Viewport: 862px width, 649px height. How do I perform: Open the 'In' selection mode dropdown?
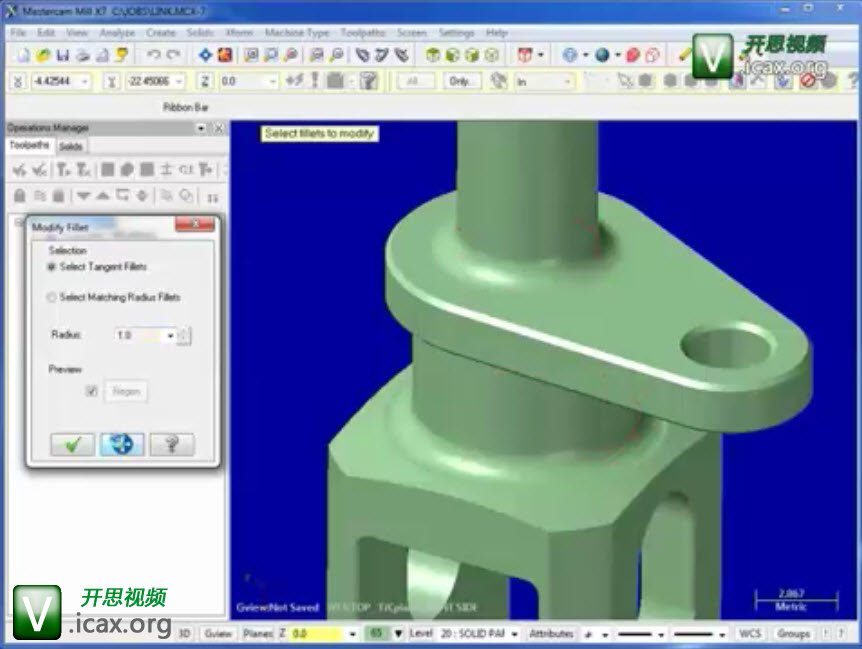(x=567, y=81)
